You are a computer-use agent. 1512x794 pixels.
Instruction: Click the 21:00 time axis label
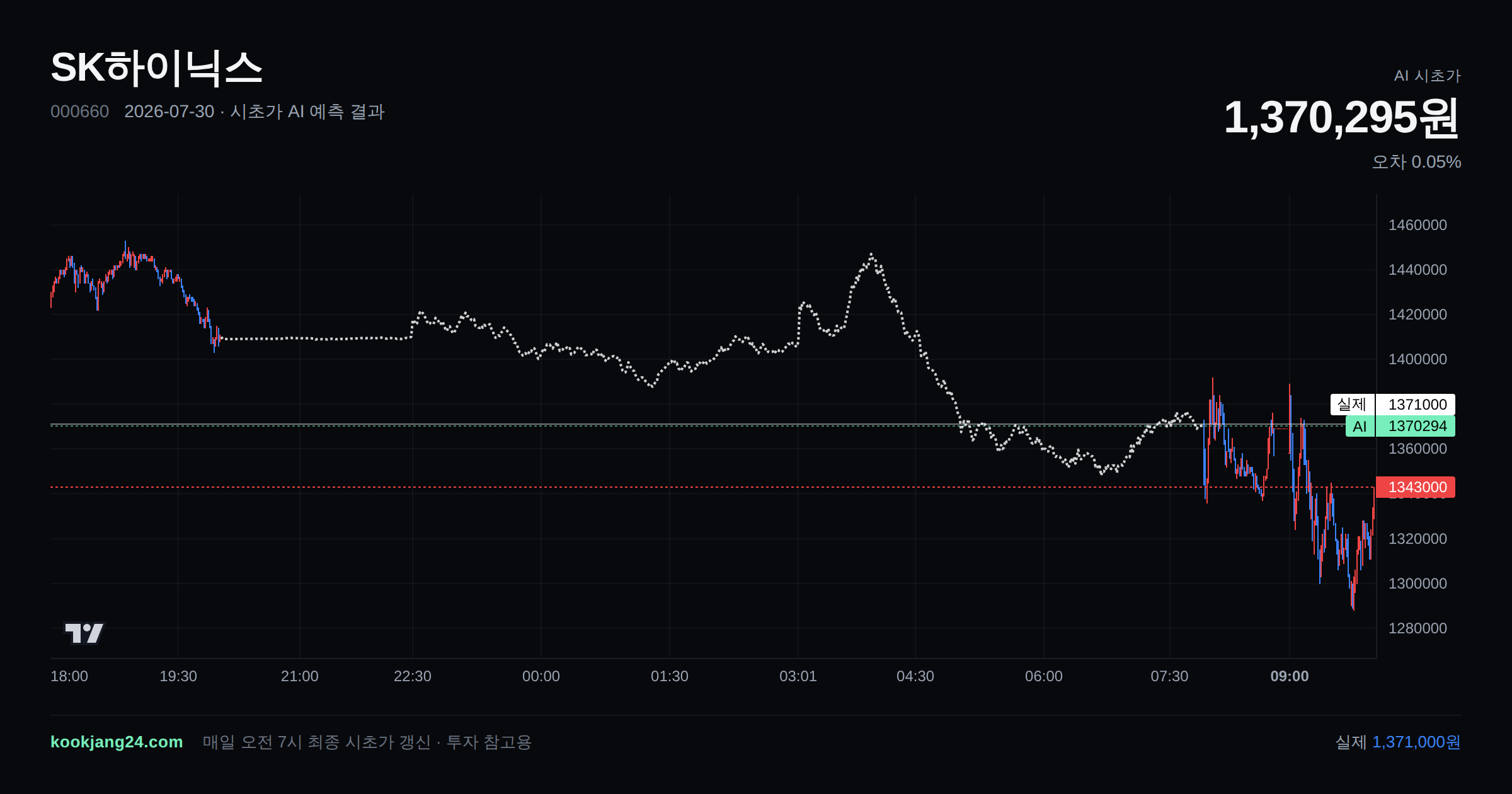pos(300,676)
